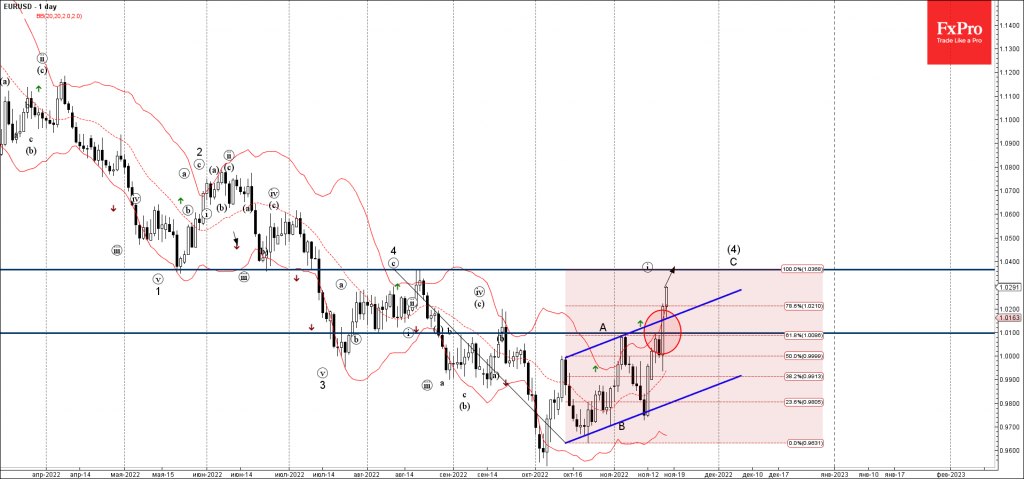The width and height of the screenshot is (1024, 479).
Task: Click the 1.0291 price tag on axis
Action: (x=1008, y=287)
